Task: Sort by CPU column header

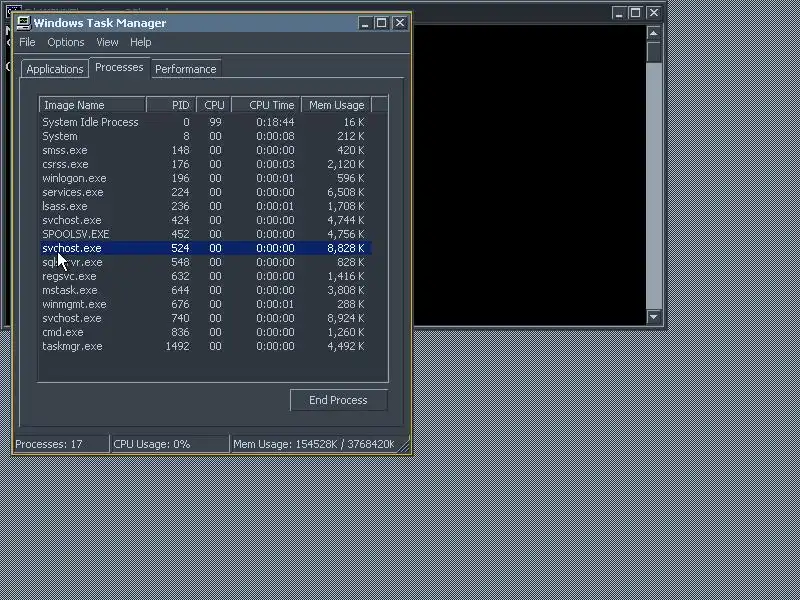Action: click(214, 105)
